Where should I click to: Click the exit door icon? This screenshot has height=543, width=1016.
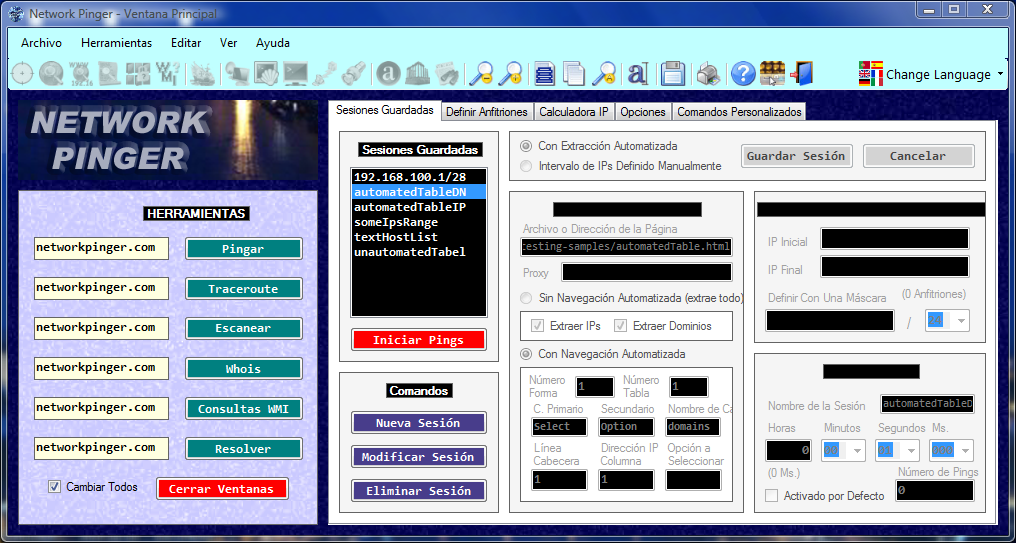point(801,73)
